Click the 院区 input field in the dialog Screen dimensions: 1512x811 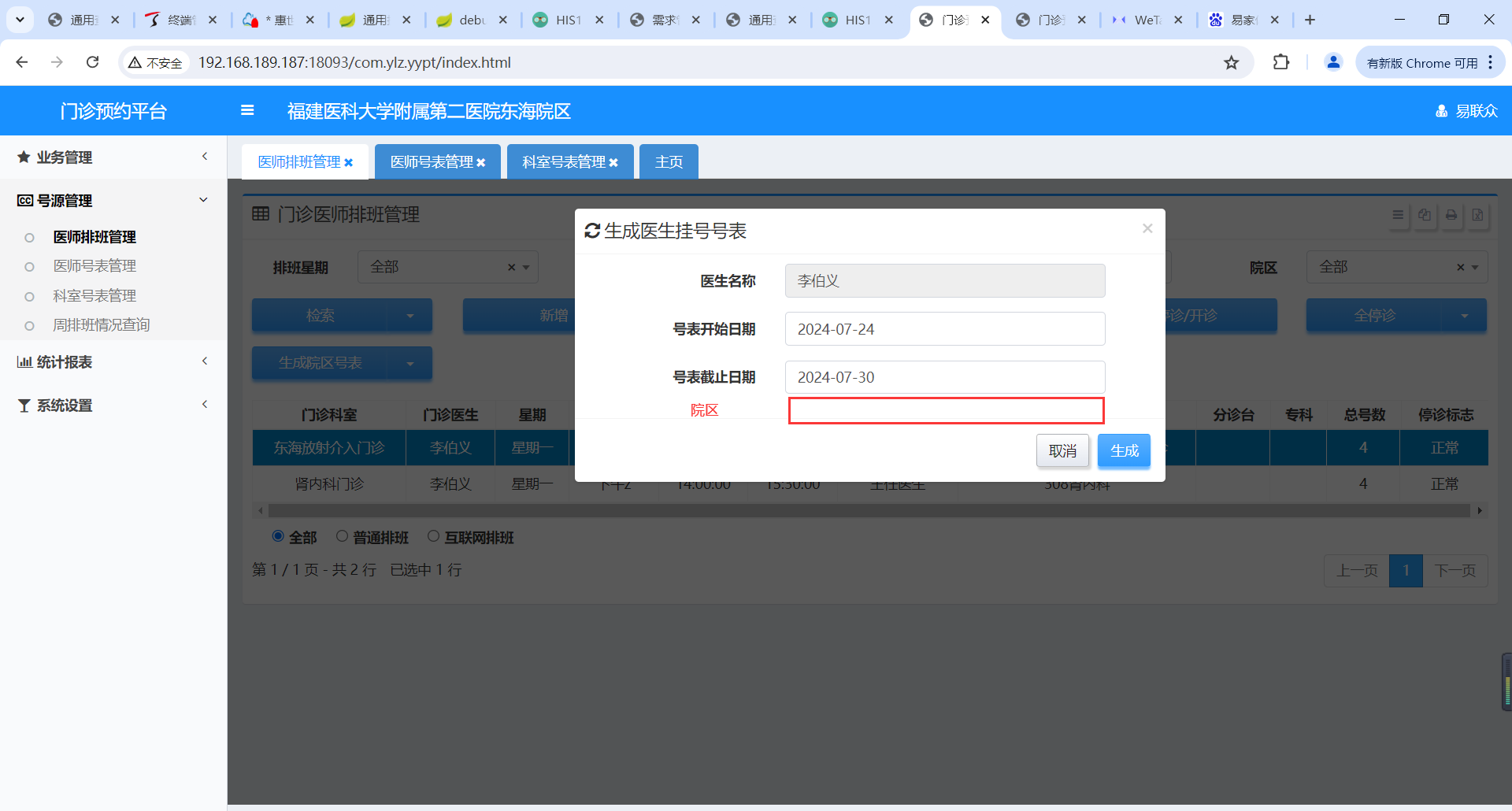pos(946,410)
